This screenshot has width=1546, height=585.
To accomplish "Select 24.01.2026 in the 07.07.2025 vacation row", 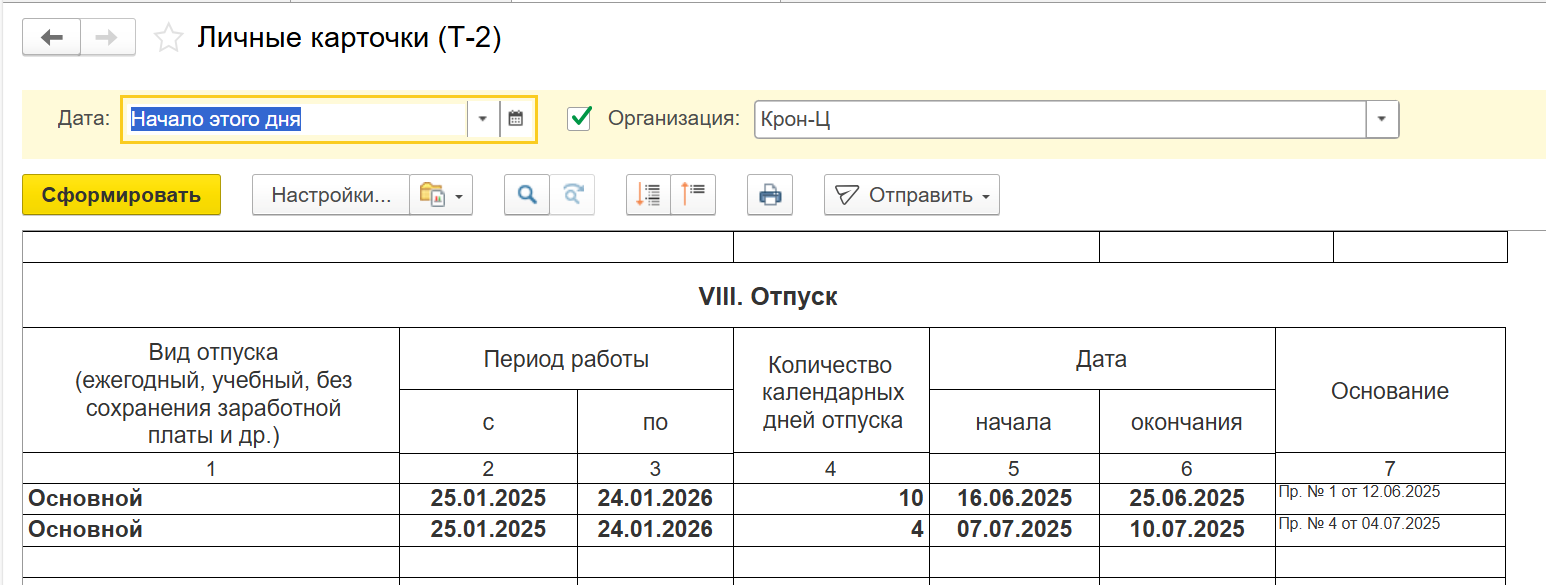I will (x=655, y=529).
